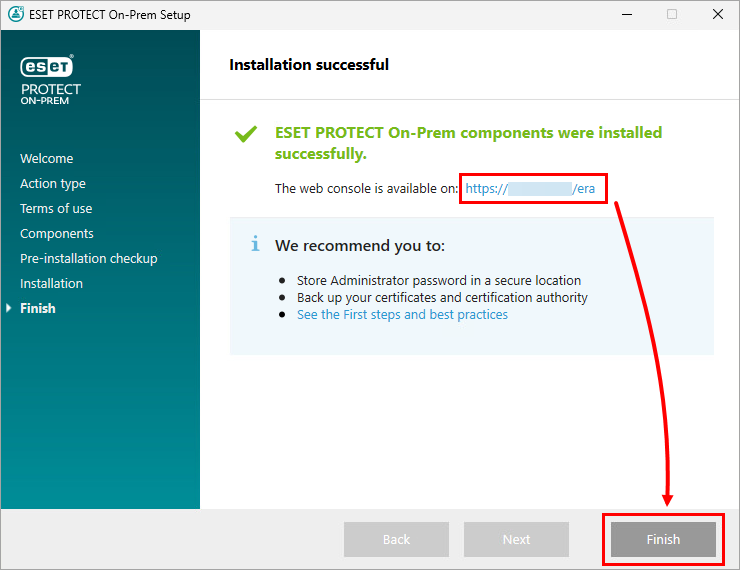740x570 pixels.
Task: Minimize the ESET setup window
Action: (x=627, y=15)
